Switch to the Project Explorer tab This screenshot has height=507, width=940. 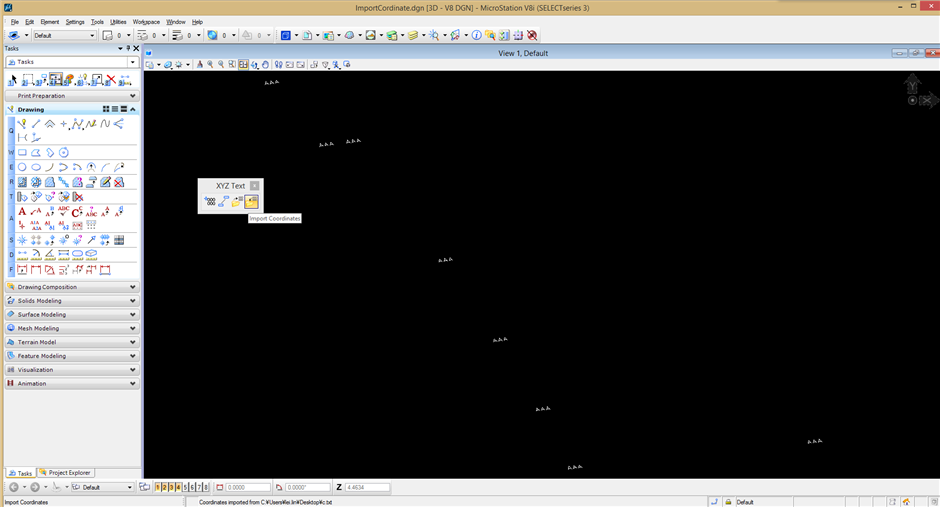click(x=70, y=473)
